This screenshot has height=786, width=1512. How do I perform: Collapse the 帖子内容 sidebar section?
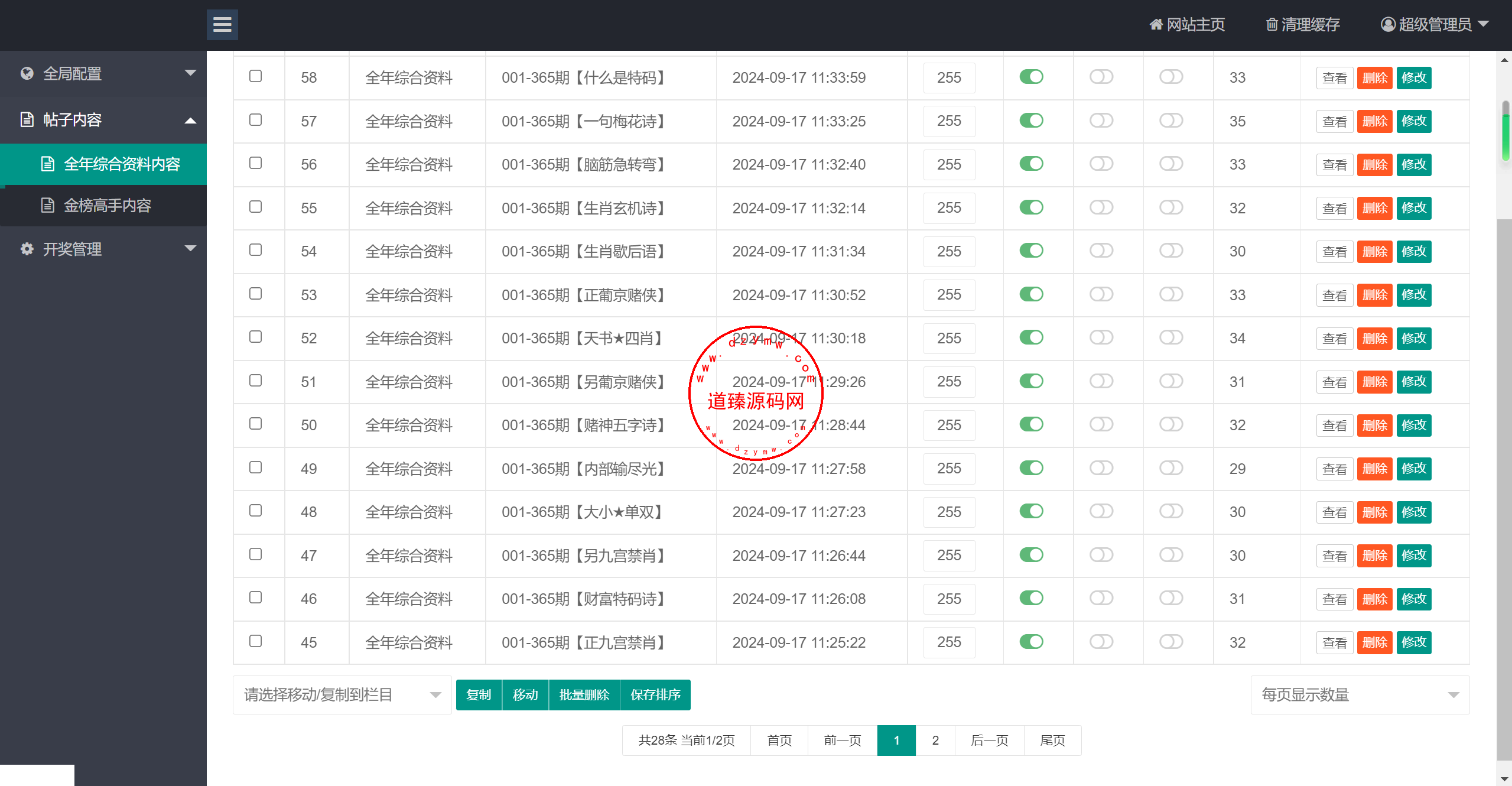103,119
